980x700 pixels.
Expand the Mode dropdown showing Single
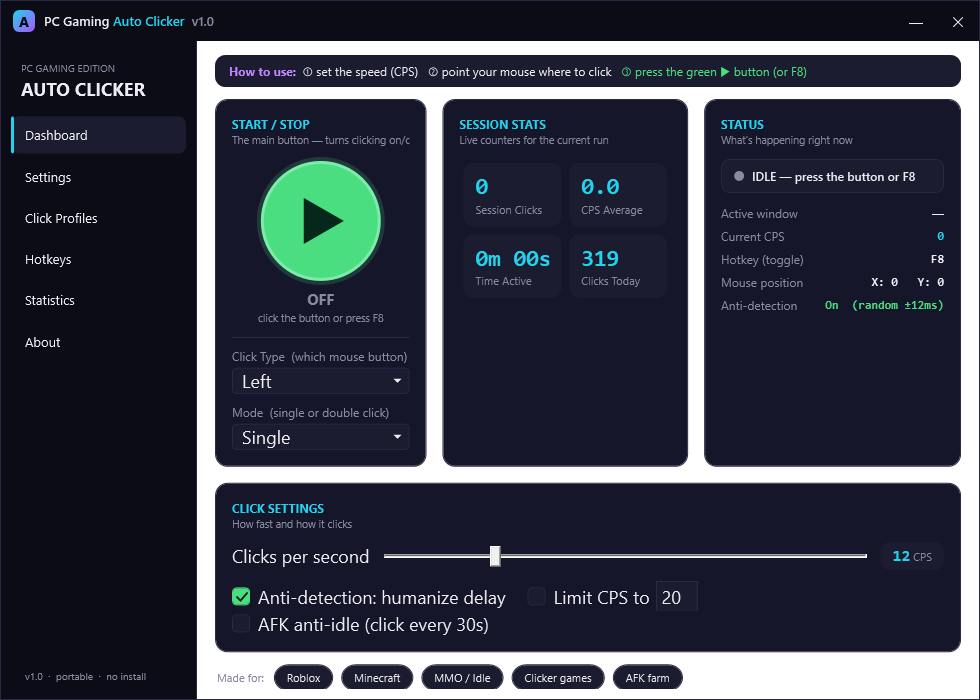pyautogui.click(x=321, y=438)
